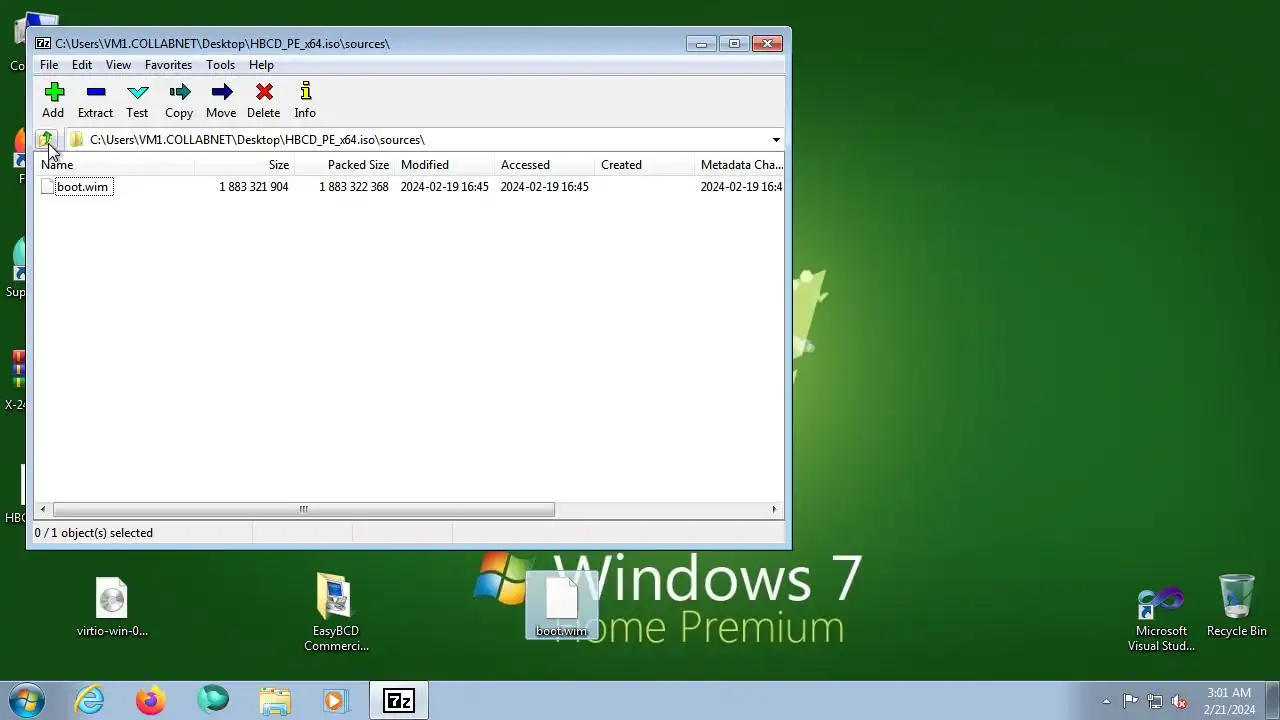Sort by Modified column header
The image size is (1280, 720).
coord(445,165)
